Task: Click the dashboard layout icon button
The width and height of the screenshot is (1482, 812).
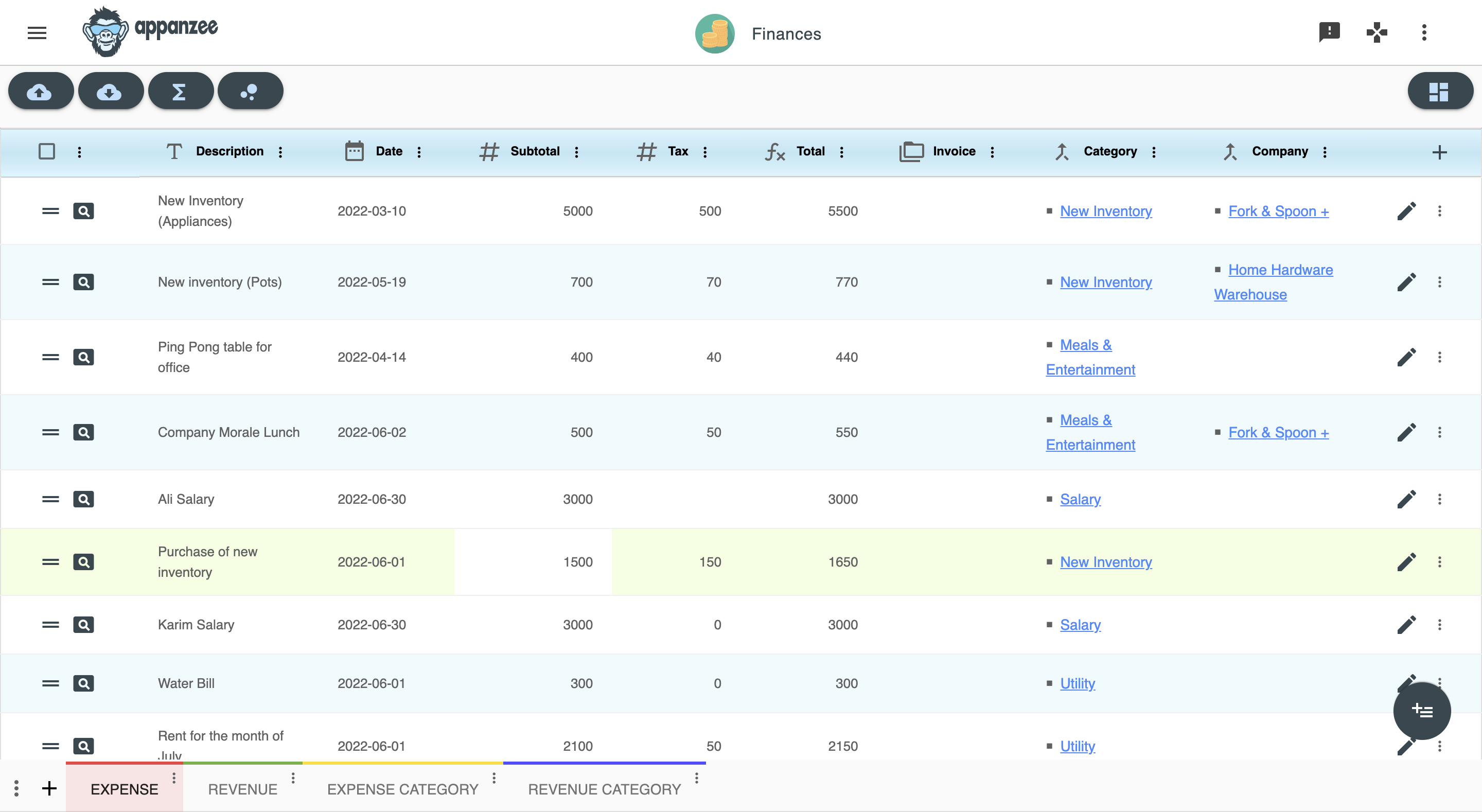Action: point(1439,92)
